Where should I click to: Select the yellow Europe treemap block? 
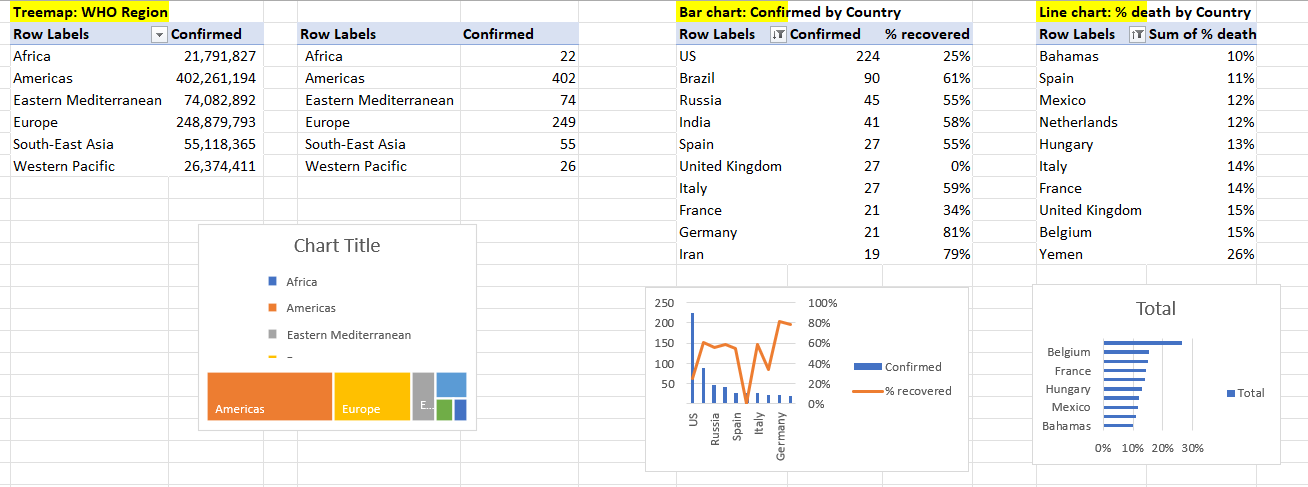point(372,396)
